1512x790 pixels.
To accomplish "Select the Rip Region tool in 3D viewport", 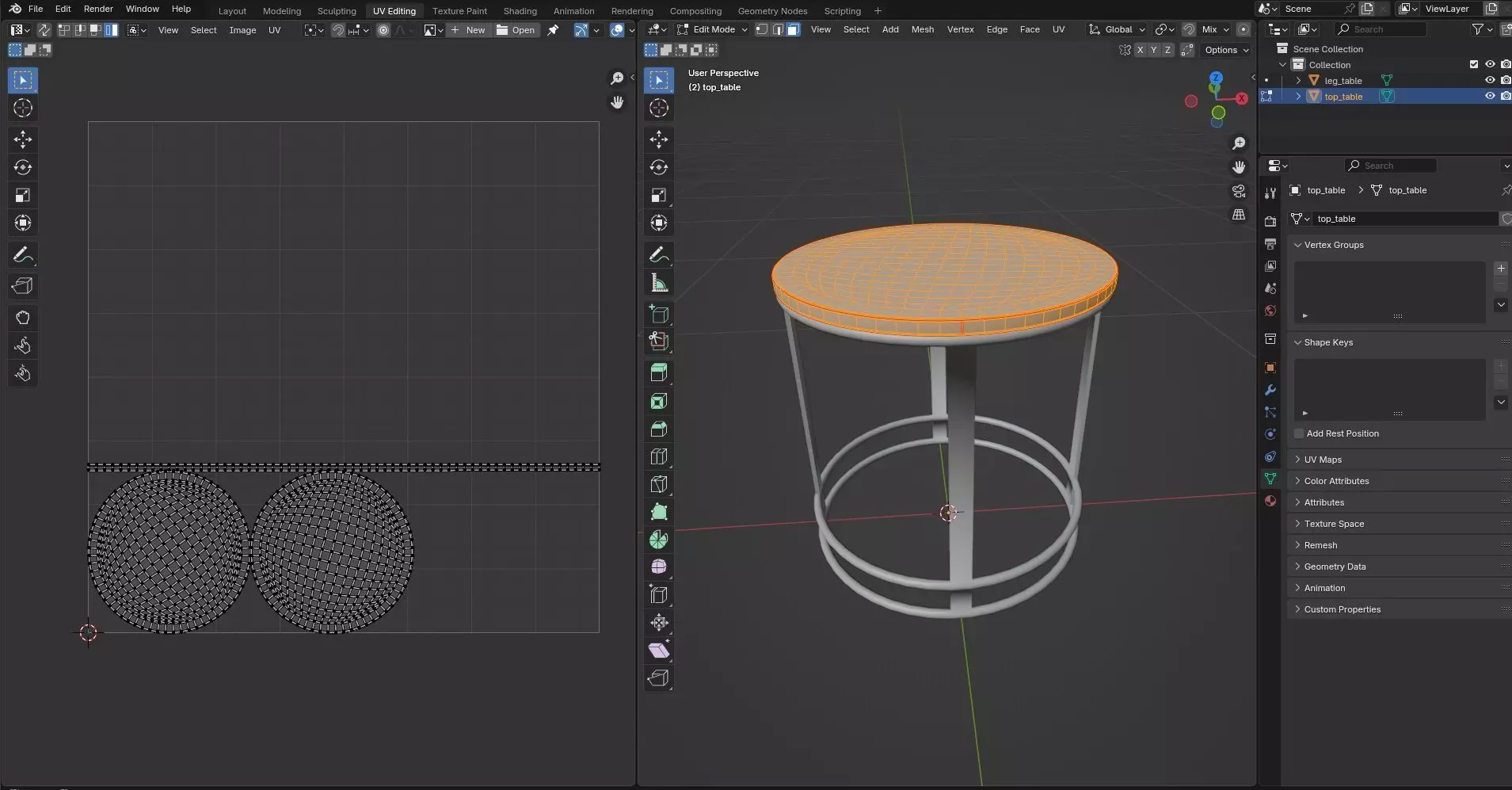I will (659, 678).
